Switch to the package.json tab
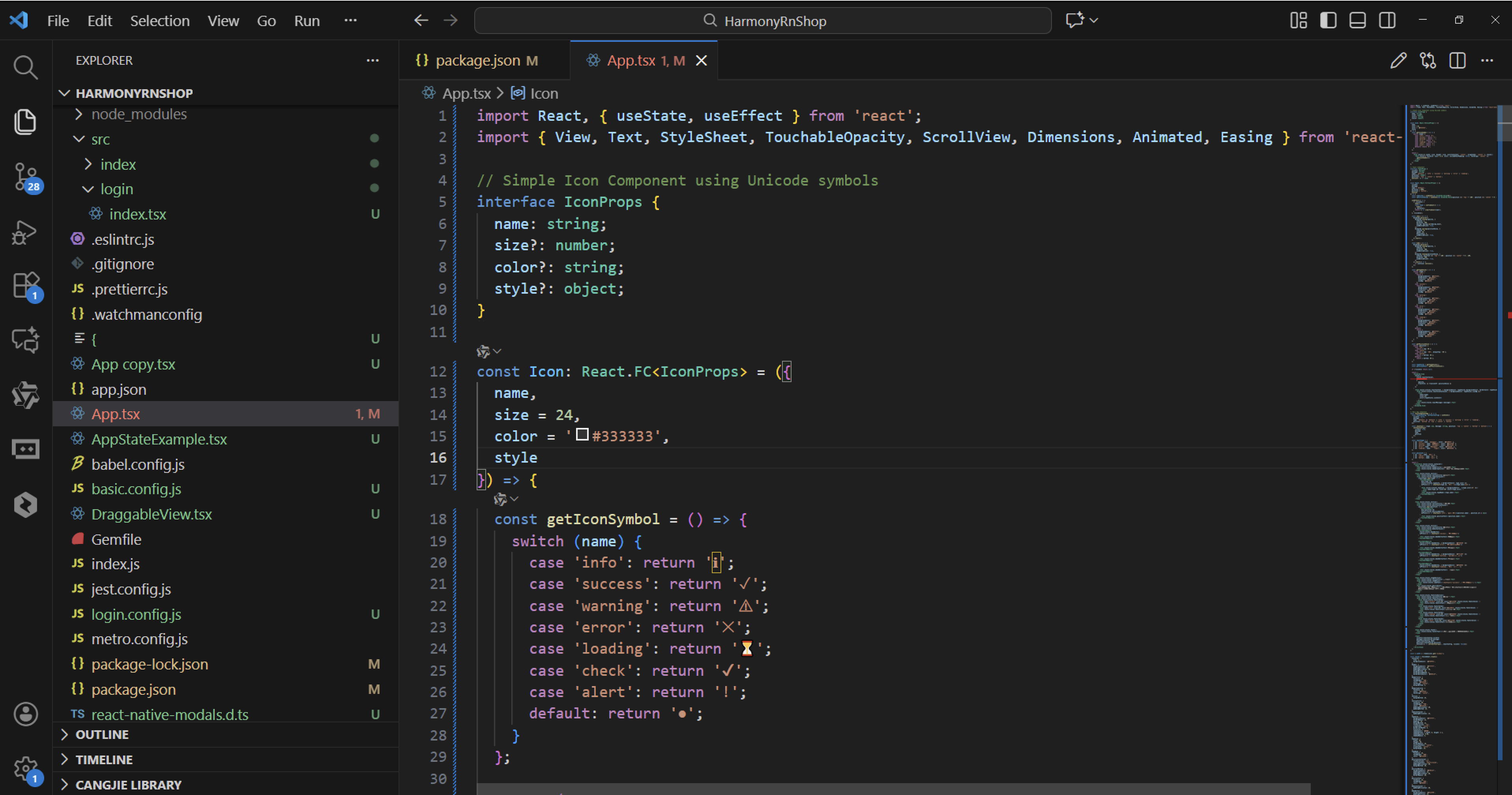 click(477, 60)
